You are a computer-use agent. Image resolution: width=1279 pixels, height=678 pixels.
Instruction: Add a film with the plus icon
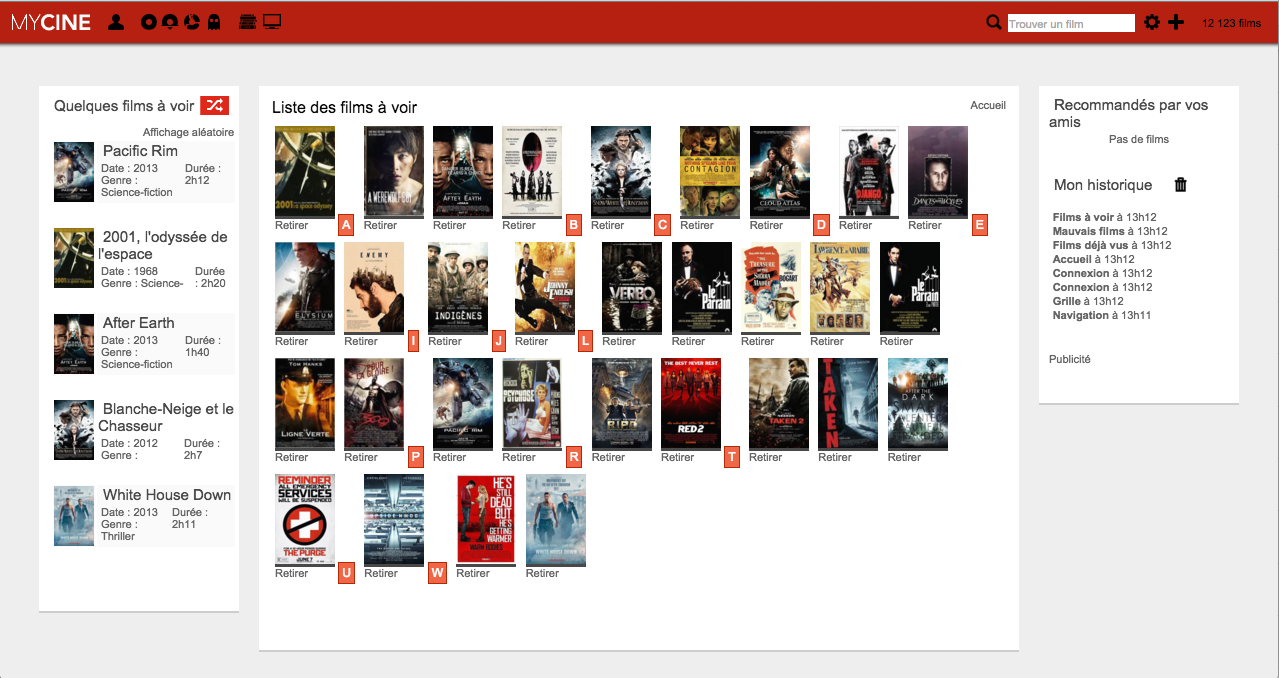[x=1176, y=22]
